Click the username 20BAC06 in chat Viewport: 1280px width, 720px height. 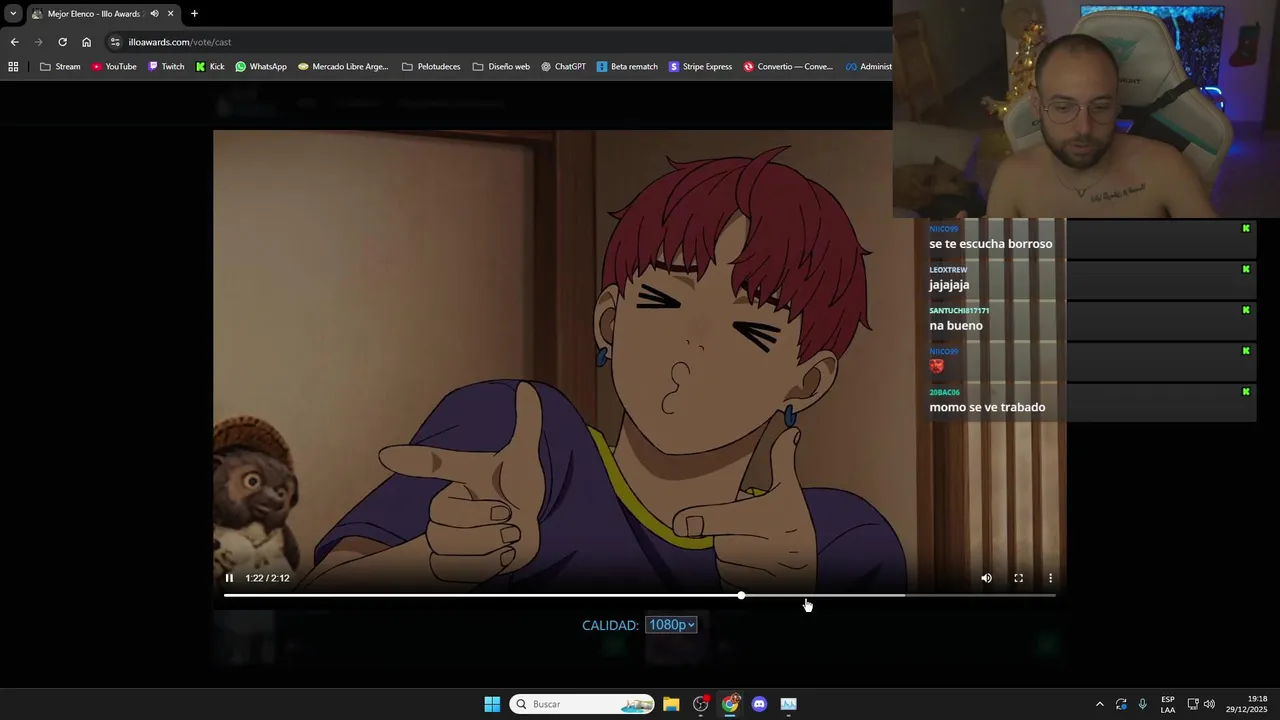[x=944, y=392]
